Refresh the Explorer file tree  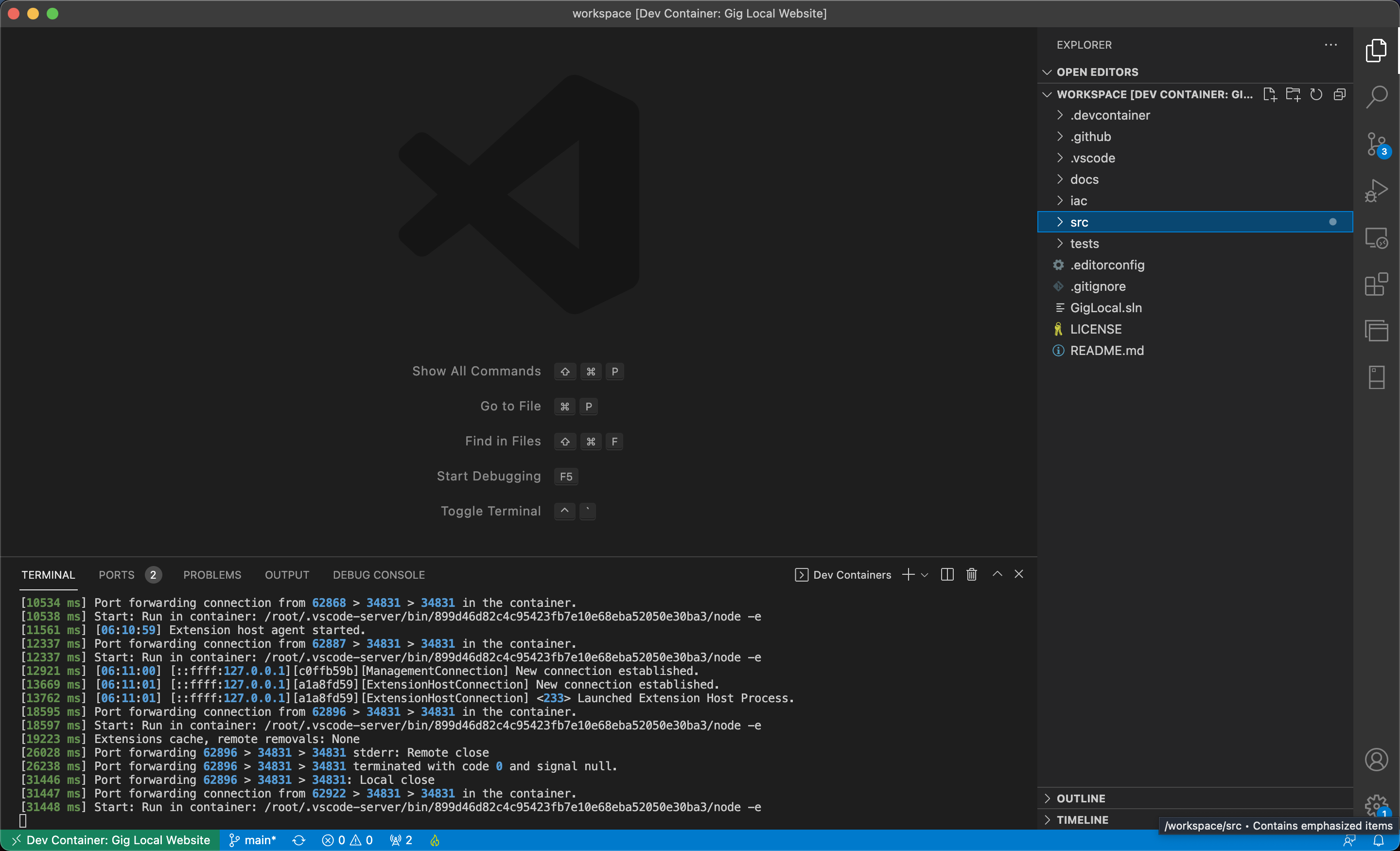(1316, 94)
